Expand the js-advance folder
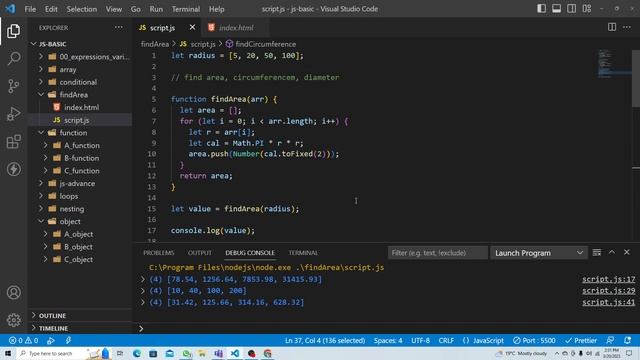The height and width of the screenshot is (360, 640). point(80,183)
